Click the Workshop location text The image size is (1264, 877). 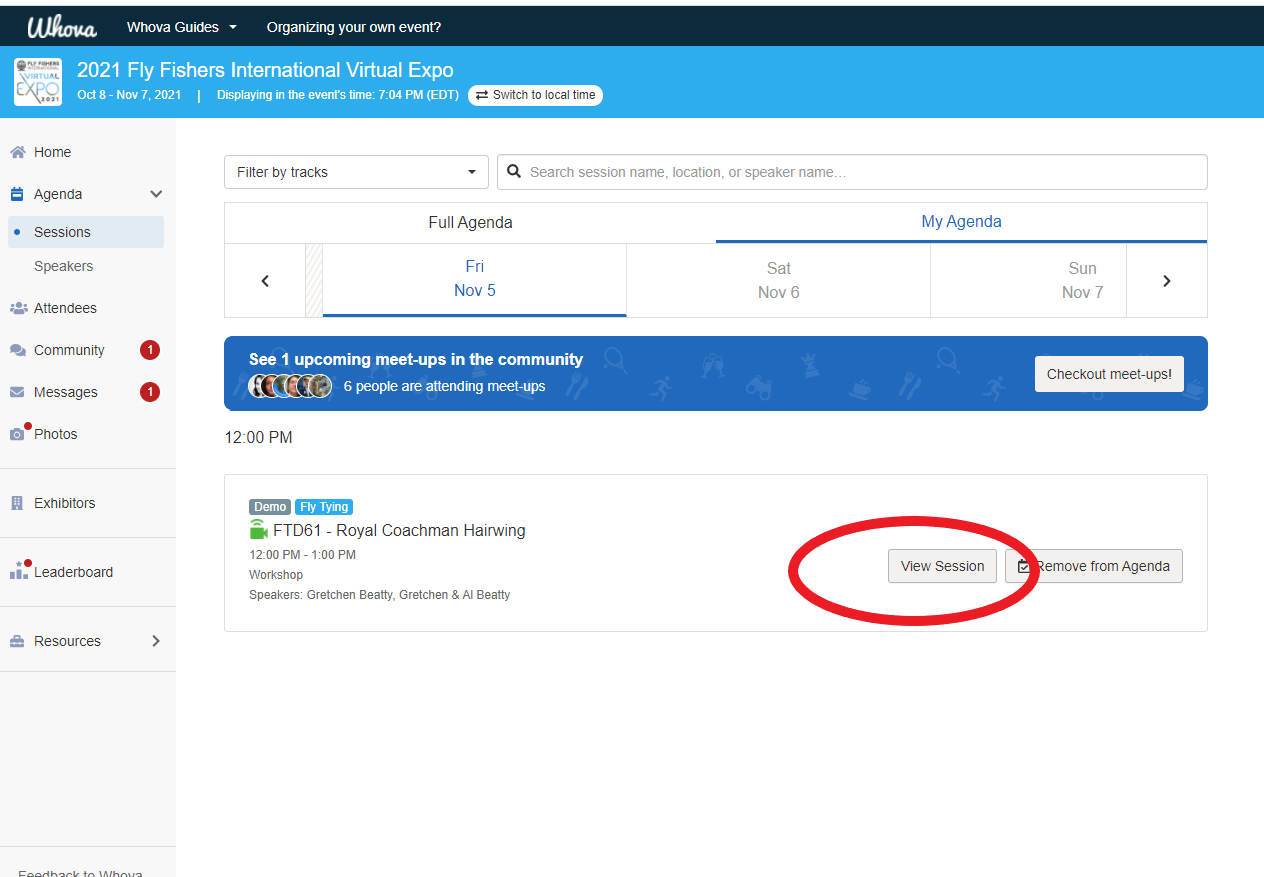pos(276,575)
